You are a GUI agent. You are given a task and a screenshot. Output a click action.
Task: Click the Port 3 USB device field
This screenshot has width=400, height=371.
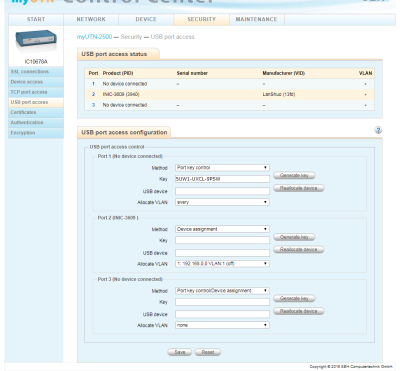pyautogui.click(x=222, y=314)
